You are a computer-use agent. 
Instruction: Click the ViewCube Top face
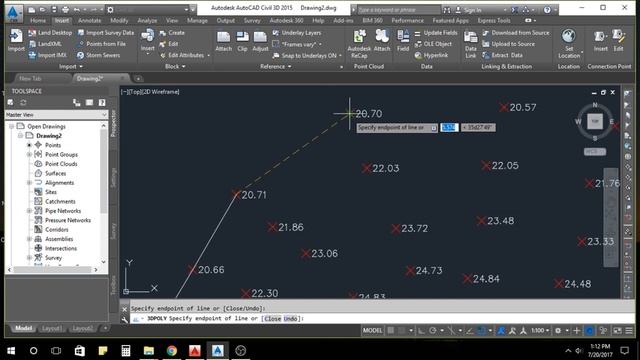(x=595, y=122)
